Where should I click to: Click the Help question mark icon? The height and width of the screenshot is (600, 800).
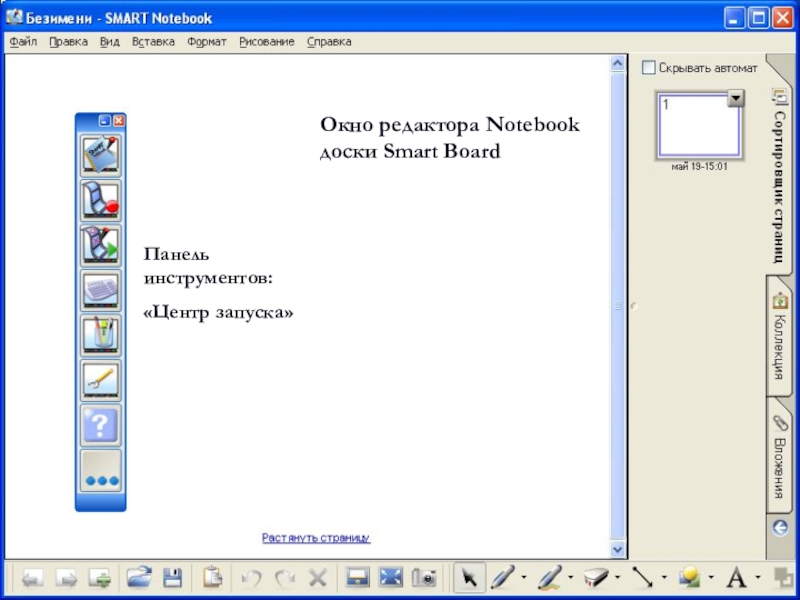coord(100,425)
